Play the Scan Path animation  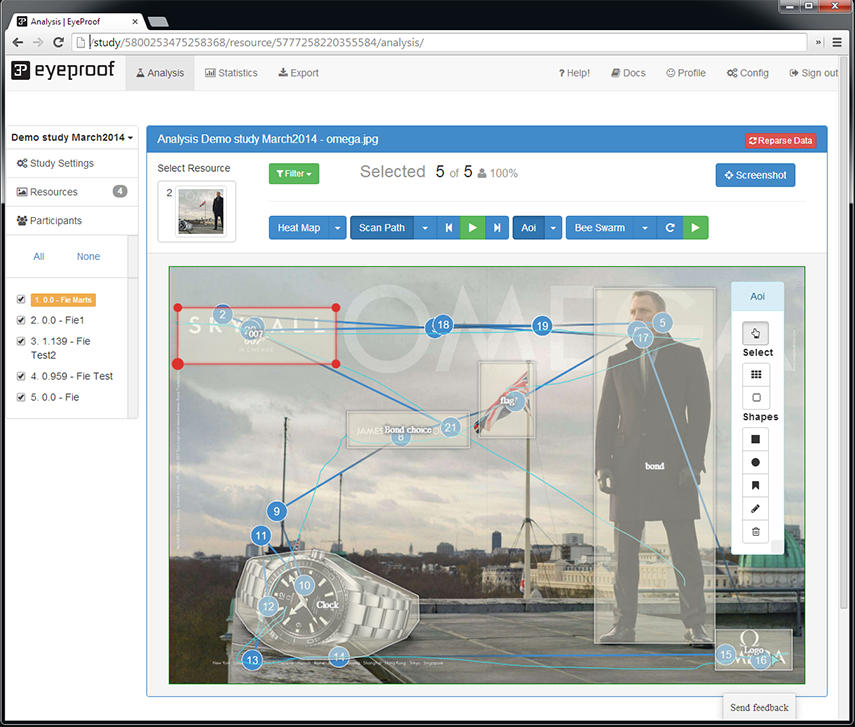pos(472,228)
